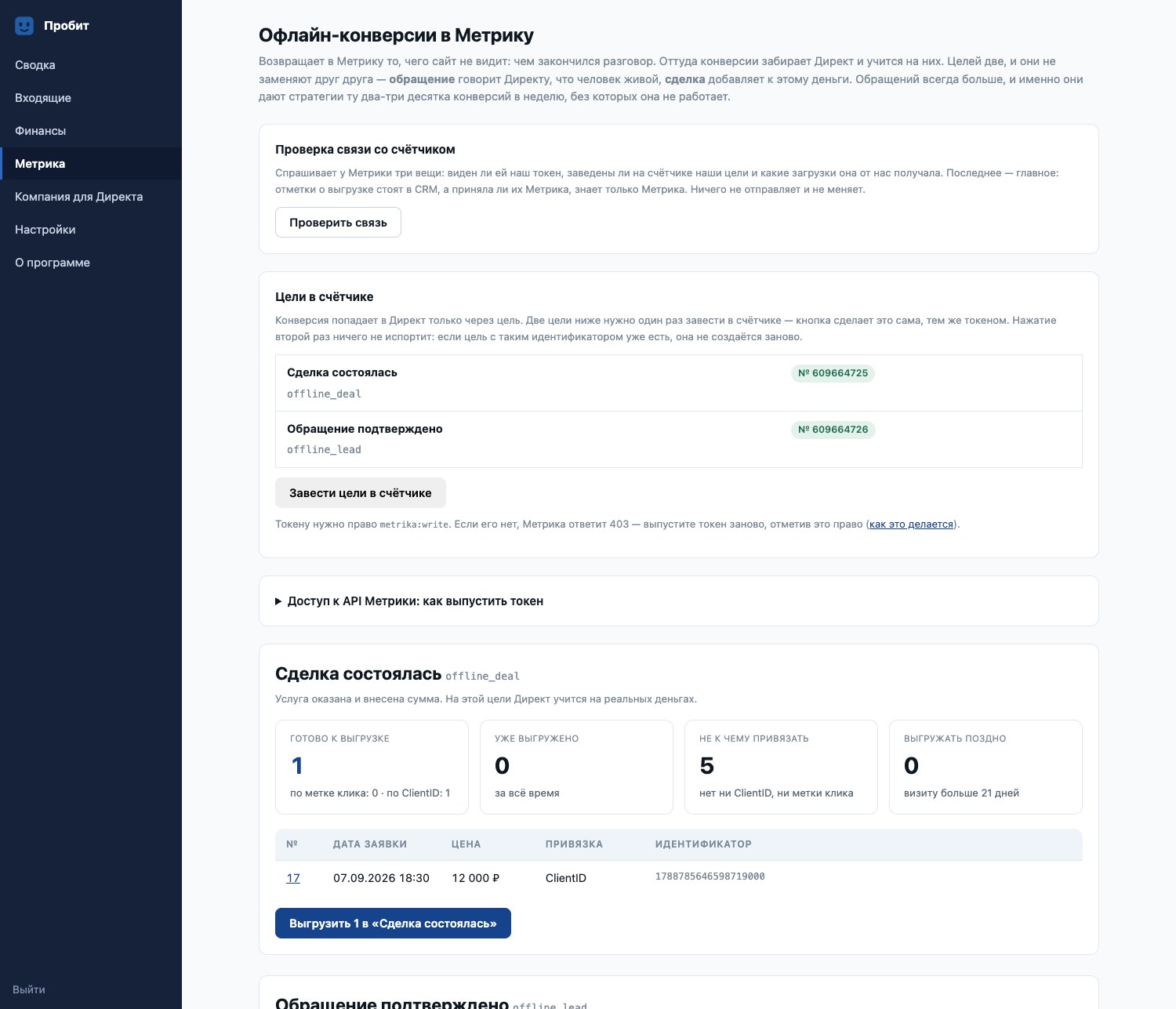1176x1009 pixels.
Task: Click the Уже выгружено card
Action: tap(576, 768)
